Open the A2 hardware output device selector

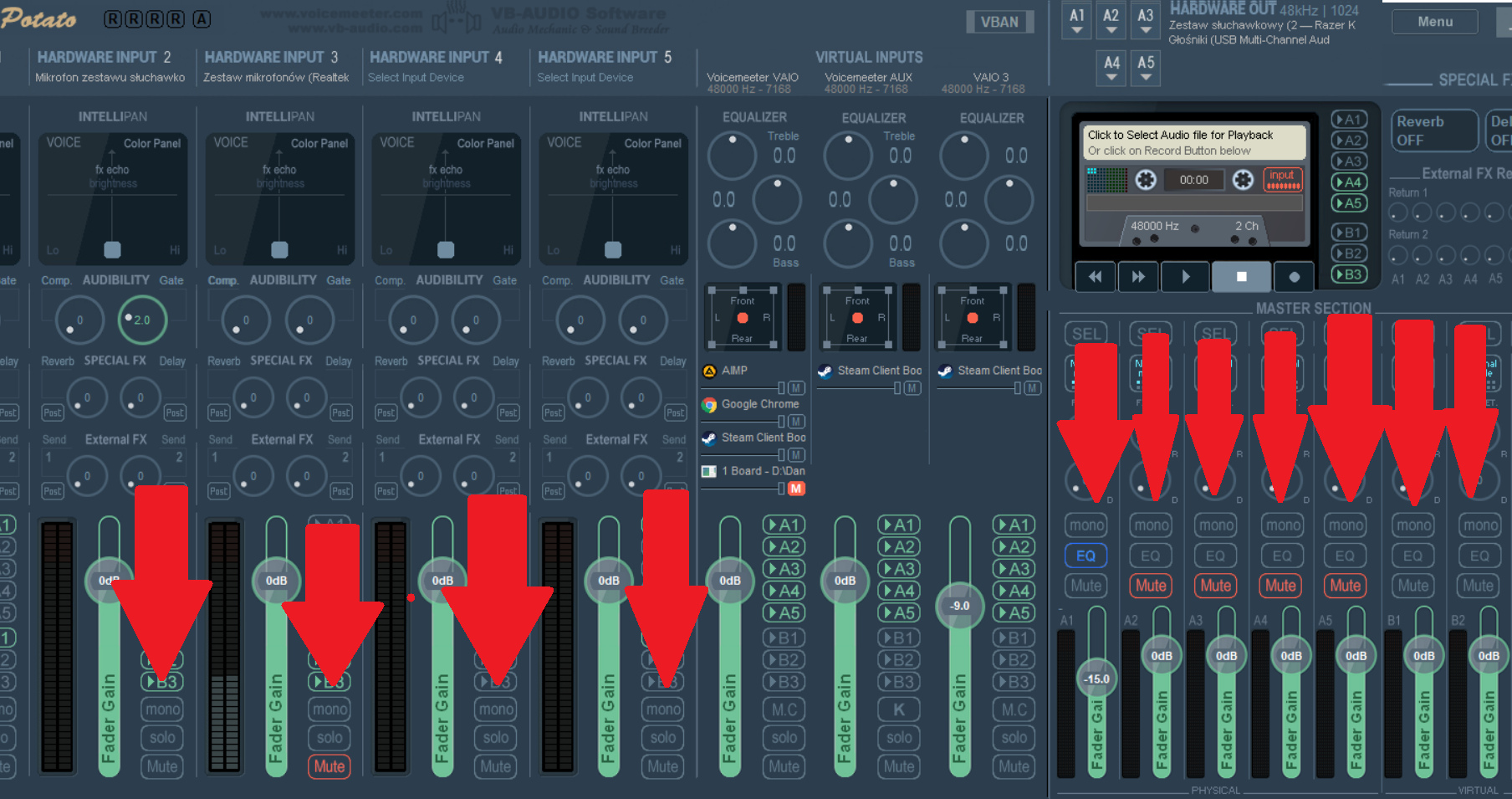tap(1111, 20)
